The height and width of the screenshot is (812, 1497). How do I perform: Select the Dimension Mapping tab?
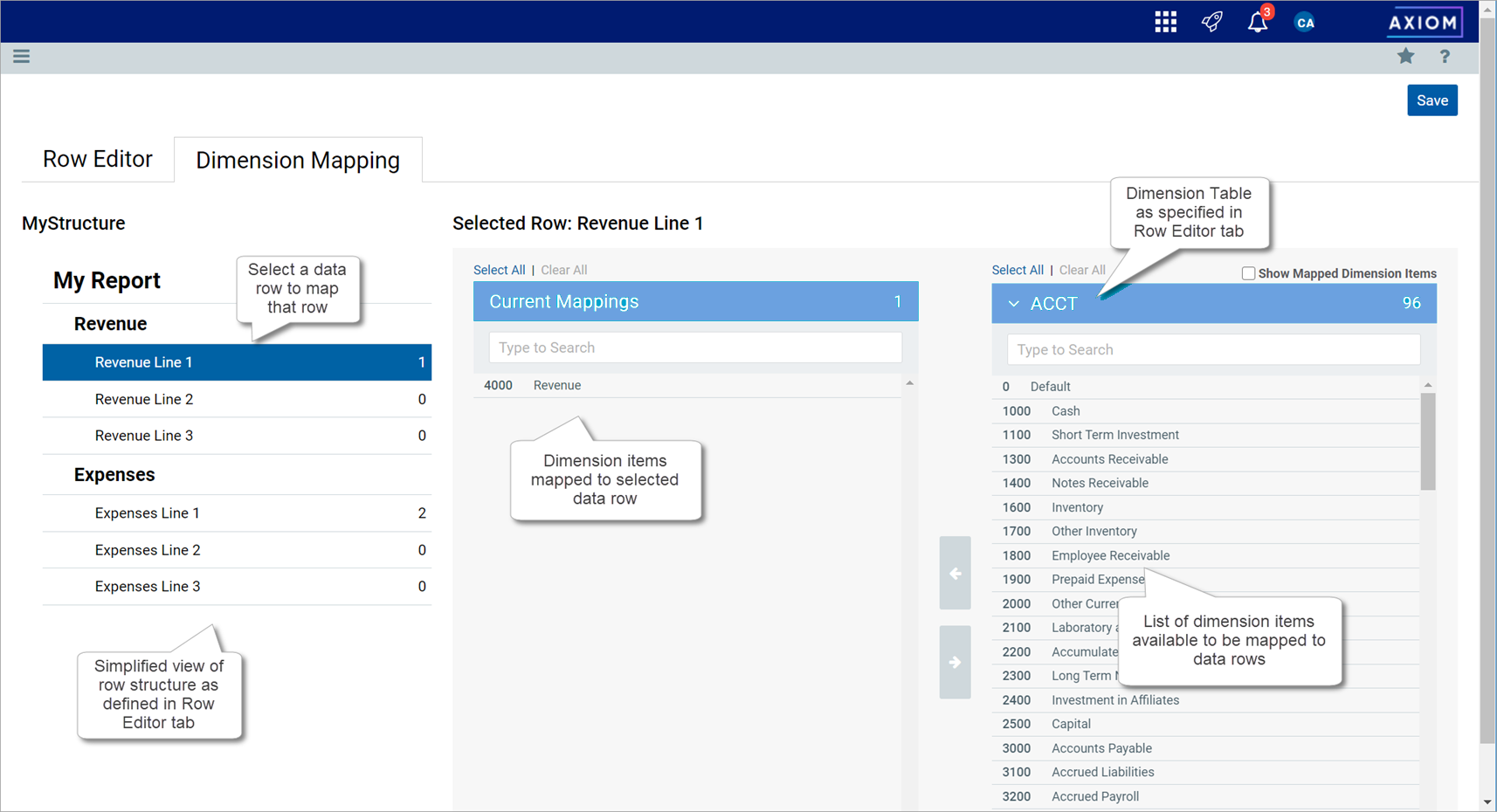(298, 160)
